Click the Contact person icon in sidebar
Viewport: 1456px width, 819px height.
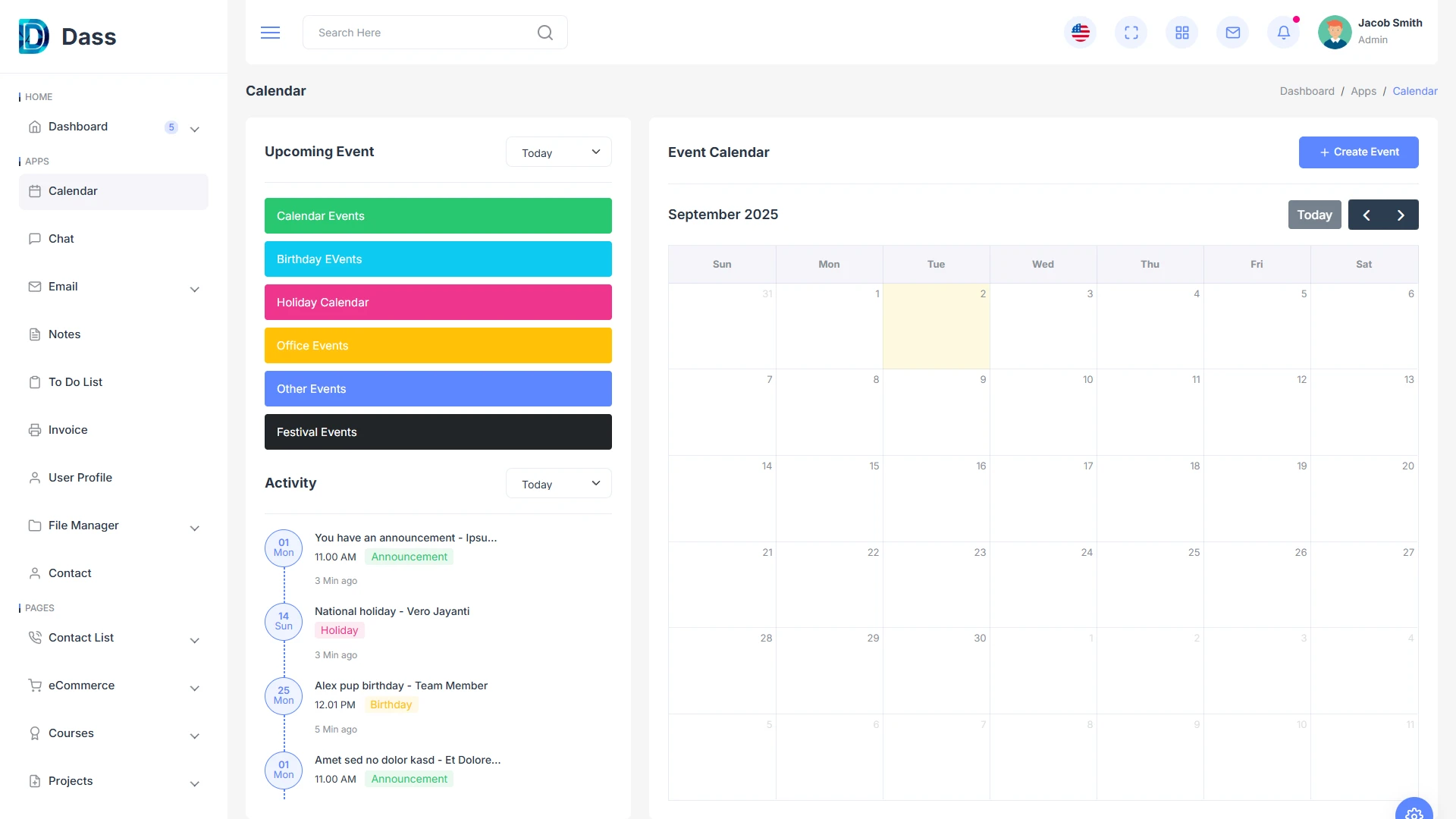click(x=35, y=573)
